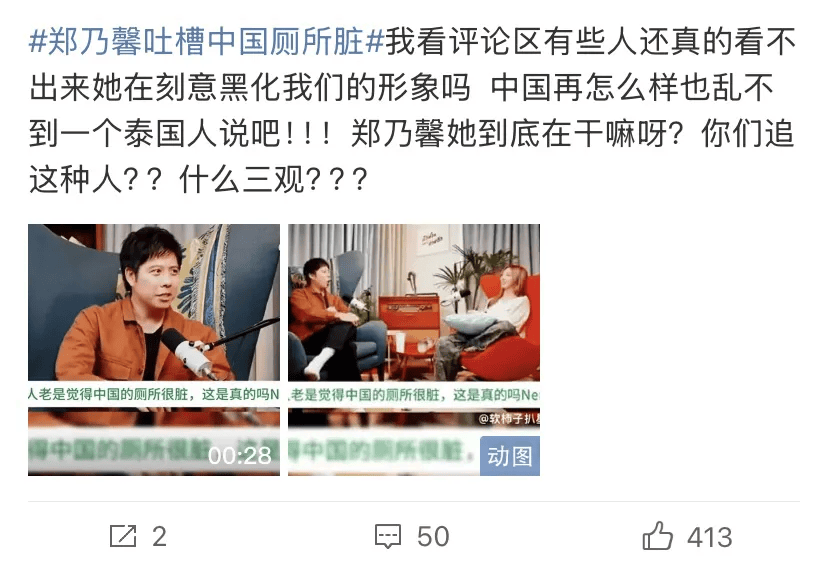828x569 pixels.
Task: Like the post with the thumbs-up icon
Action: 657,536
